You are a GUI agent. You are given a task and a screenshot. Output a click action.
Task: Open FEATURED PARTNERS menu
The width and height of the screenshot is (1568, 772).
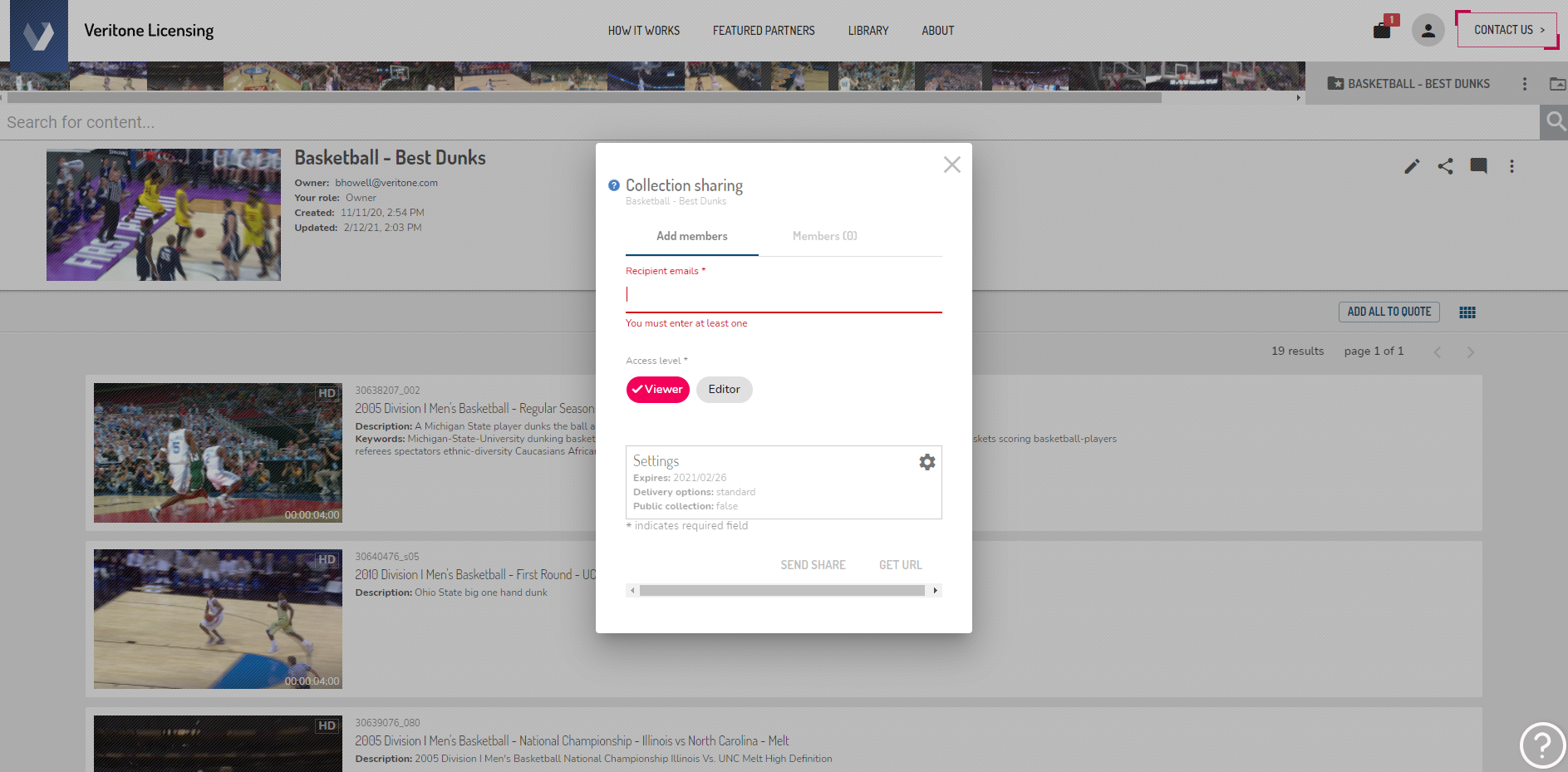click(x=764, y=31)
